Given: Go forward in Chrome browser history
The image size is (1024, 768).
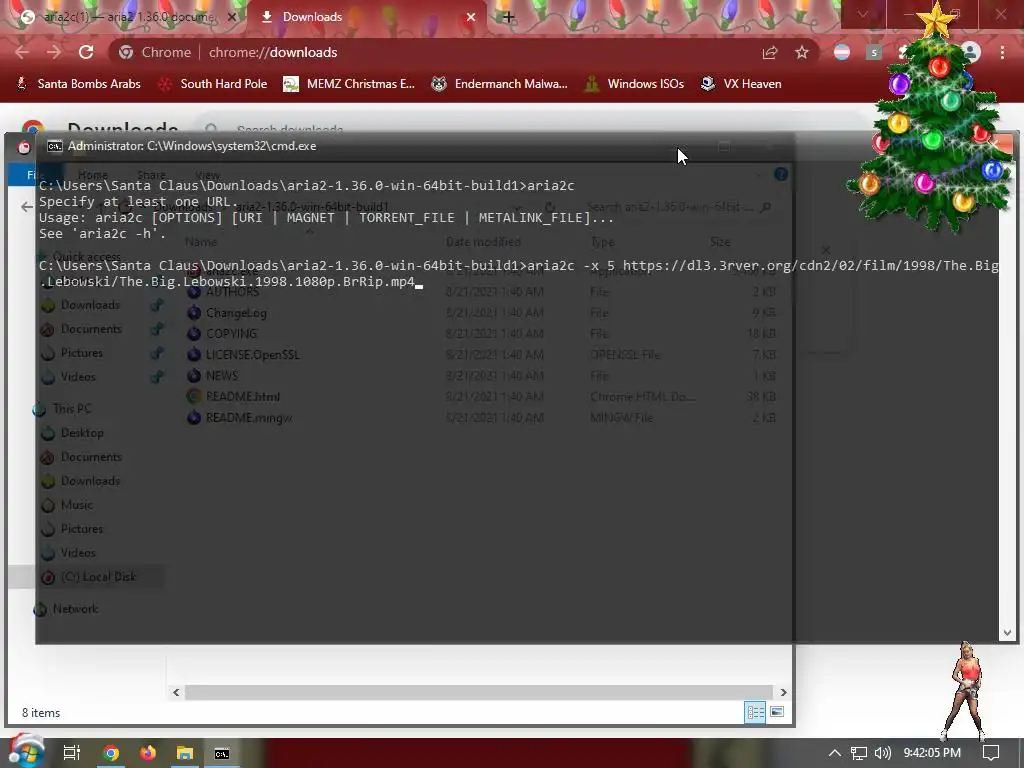Looking at the screenshot, I should pos(54,52).
